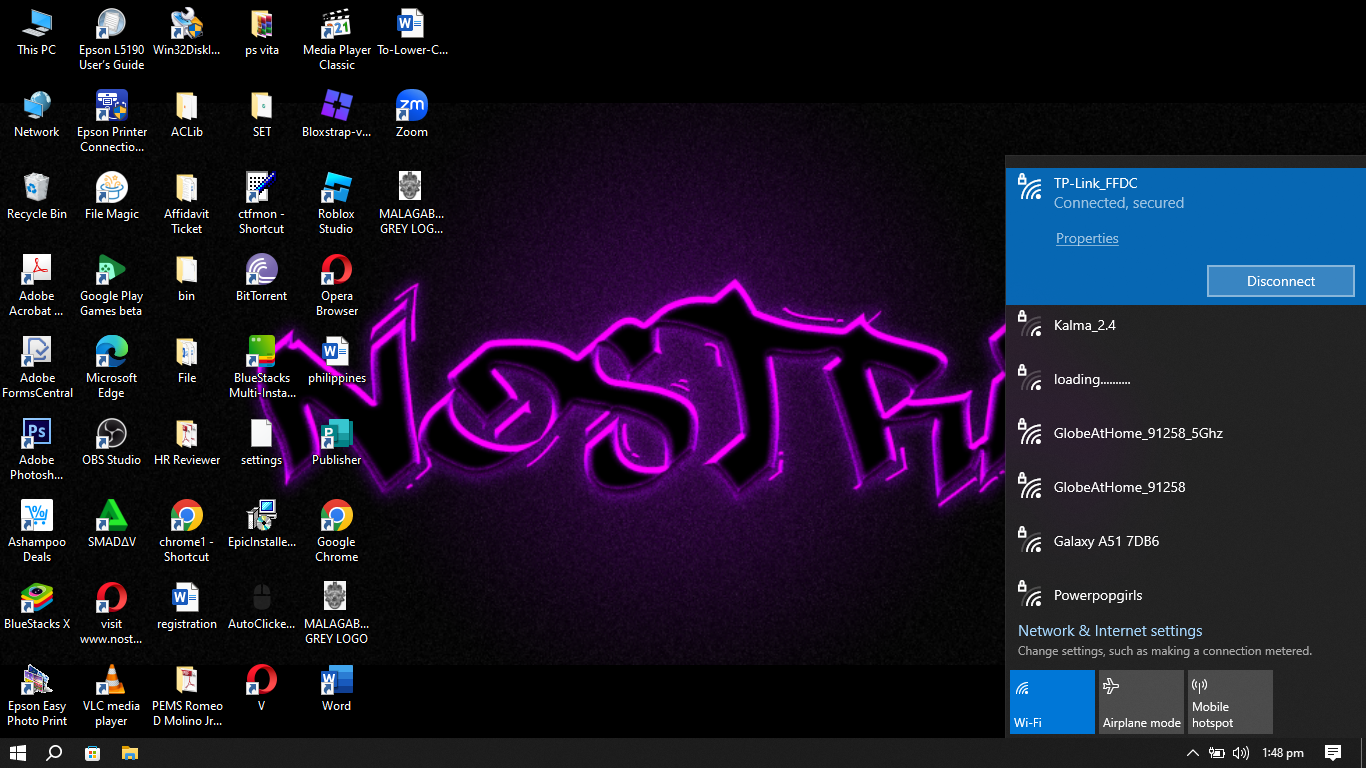1366x768 pixels.
Task: Select the SMADAV antivirus shortcut
Action: pos(112,524)
